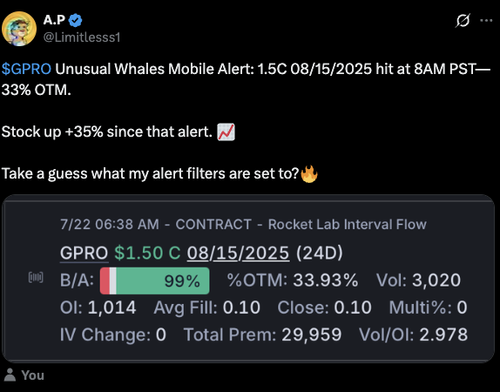Click the person icon beside You
Viewport: 500px width, 392px height.
[x=10, y=375]
